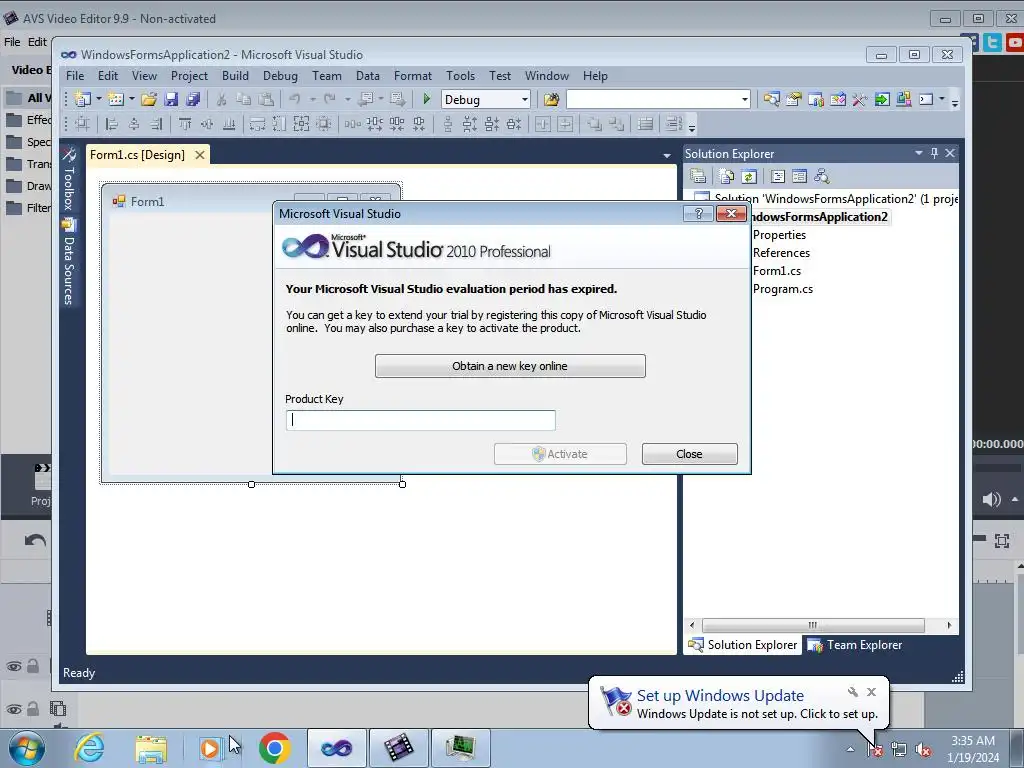Click Properties icon in Solution Explorer toolbar
Viewport: 1024px width, 768px height.
coord(698,176)
